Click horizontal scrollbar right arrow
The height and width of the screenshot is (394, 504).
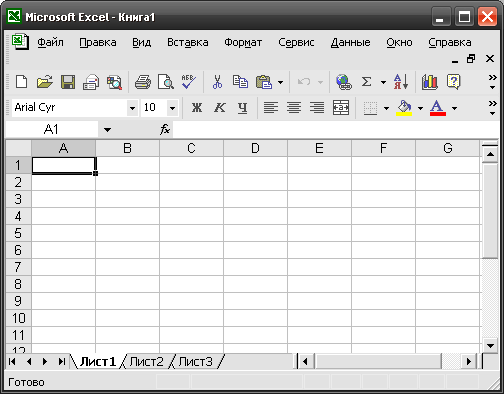pos(469,361)
